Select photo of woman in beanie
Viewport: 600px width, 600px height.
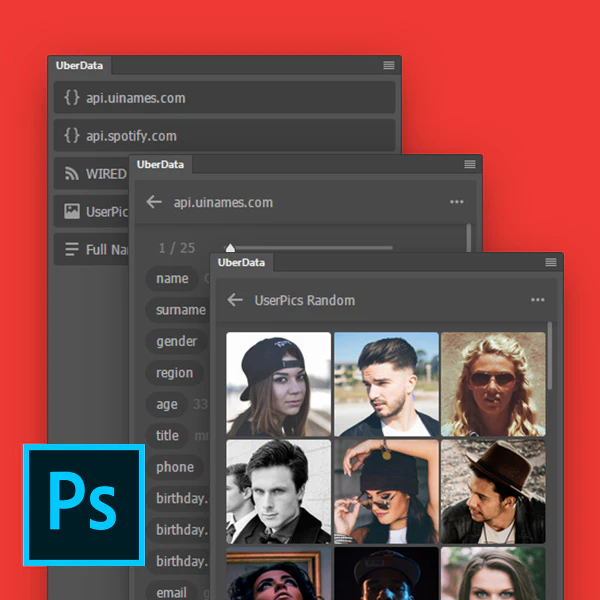(386, 492)
